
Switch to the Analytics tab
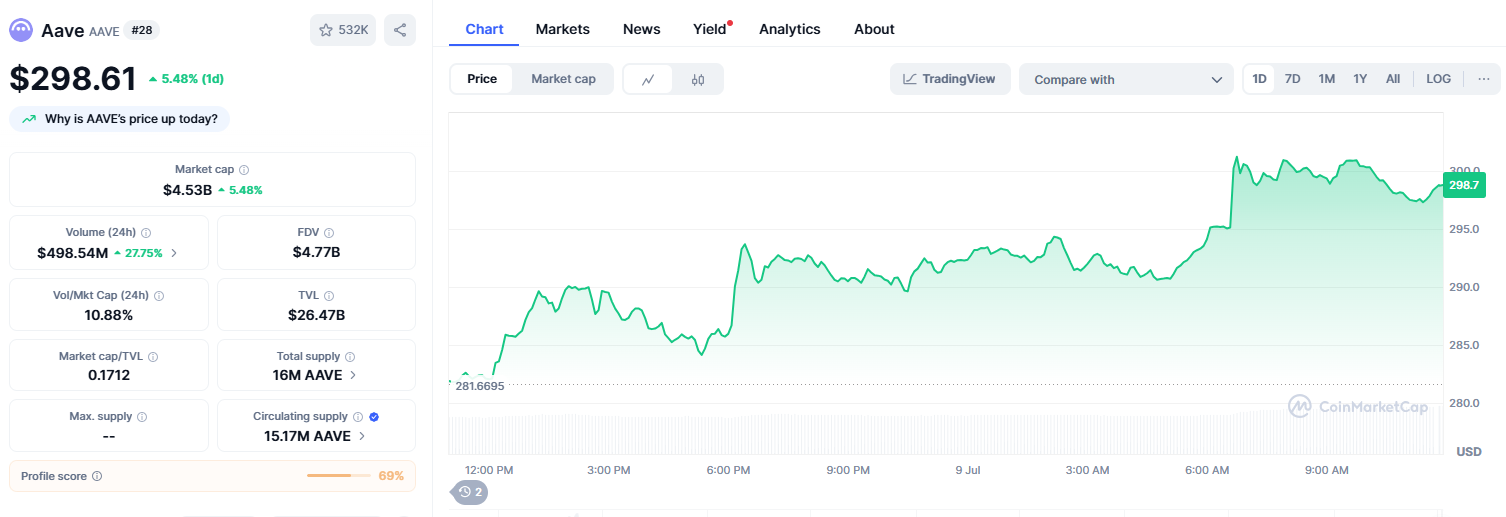[789, 29]
